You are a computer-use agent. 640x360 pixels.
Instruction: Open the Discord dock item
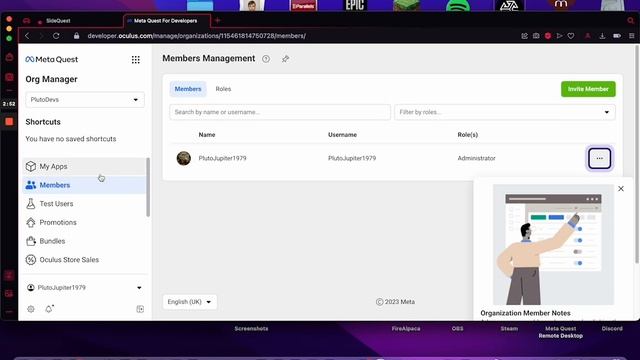pos(612,329)
